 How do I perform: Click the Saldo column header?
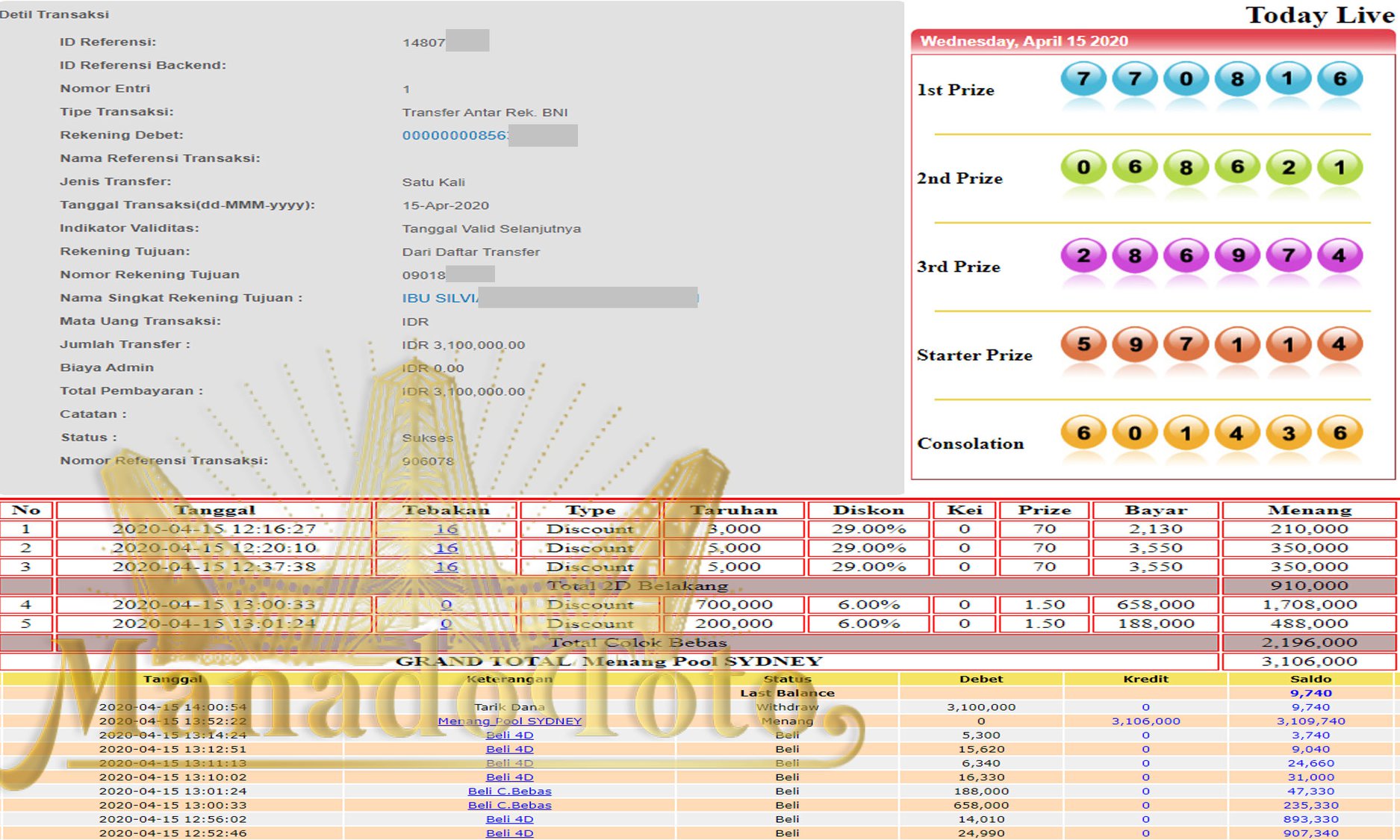coord(1310,679)
